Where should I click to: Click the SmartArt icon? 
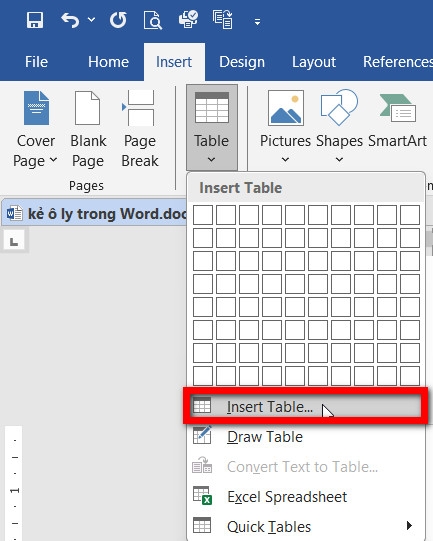tap(397, 108)
